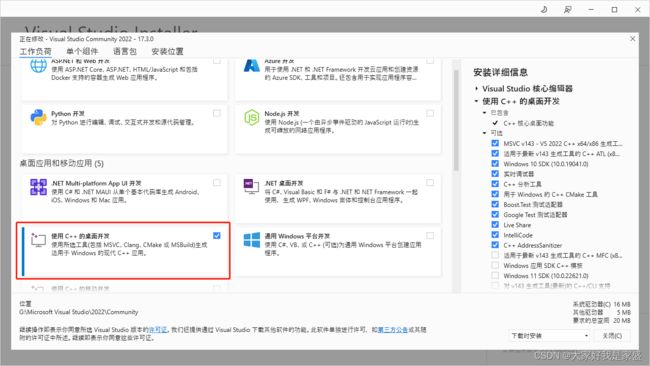This screenshot has height=366, width=650.
Task: Check the .NET desktop development workload checkbox
Action: coord(430,183)
